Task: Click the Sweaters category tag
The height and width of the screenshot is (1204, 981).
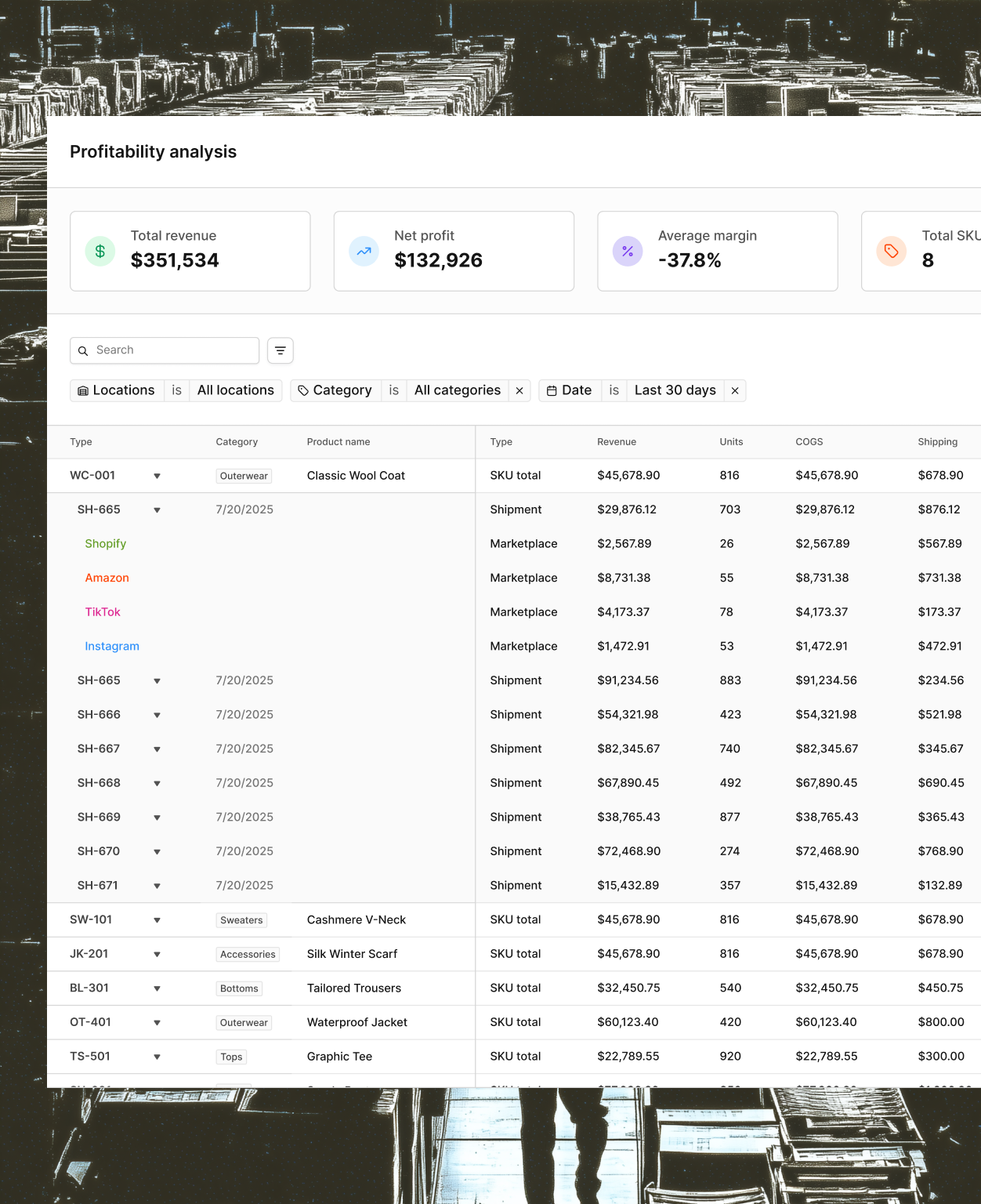Action: pos(241,920)
